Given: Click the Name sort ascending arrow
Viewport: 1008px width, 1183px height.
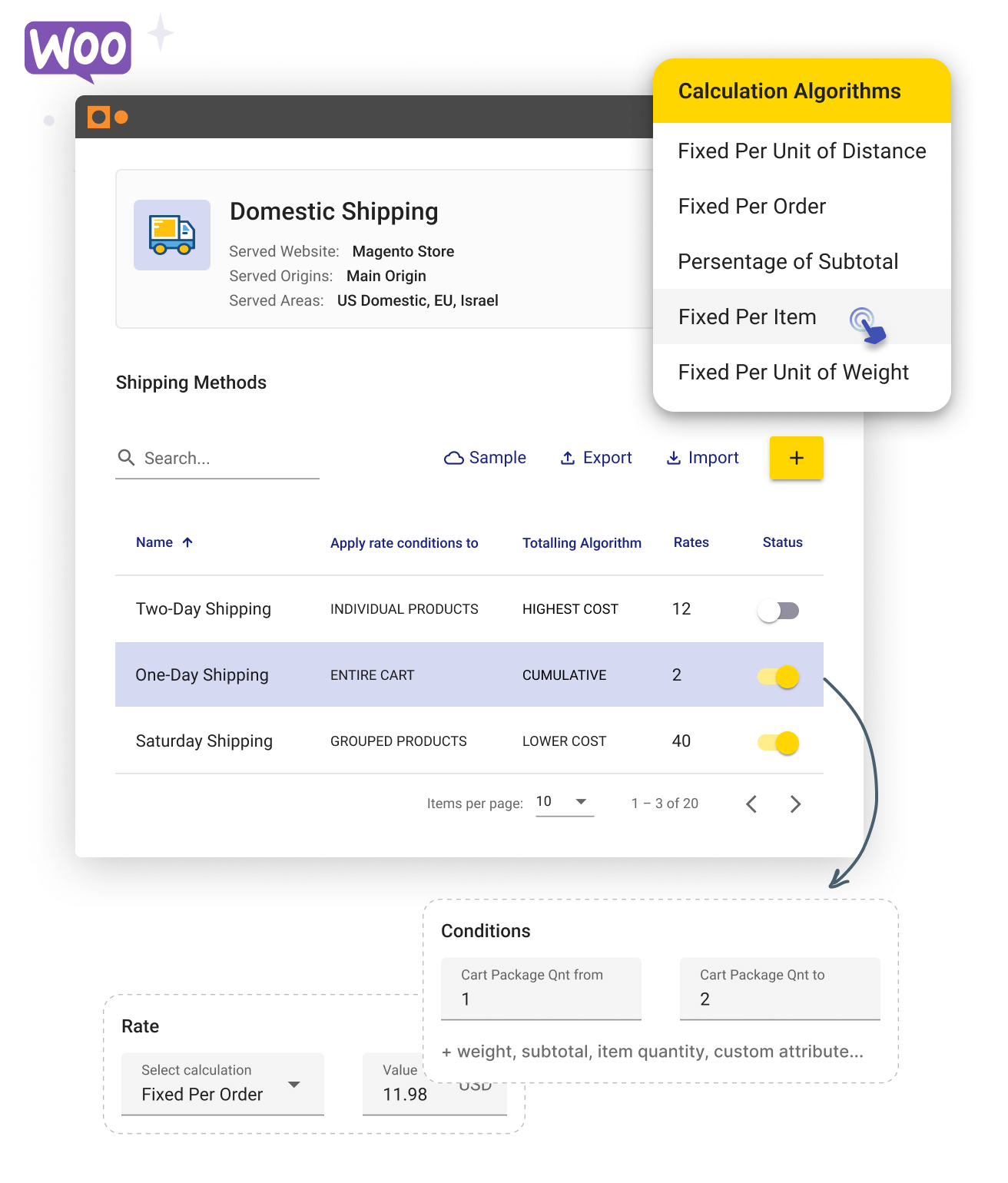Looking at the screenshot, I should [187, 542].
